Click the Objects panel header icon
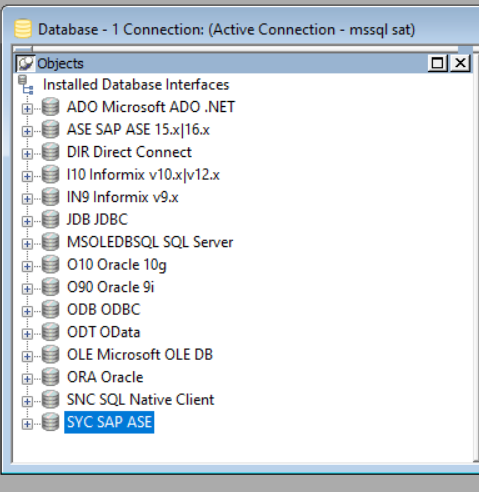The image size is (479, 492). coord(26,63)
